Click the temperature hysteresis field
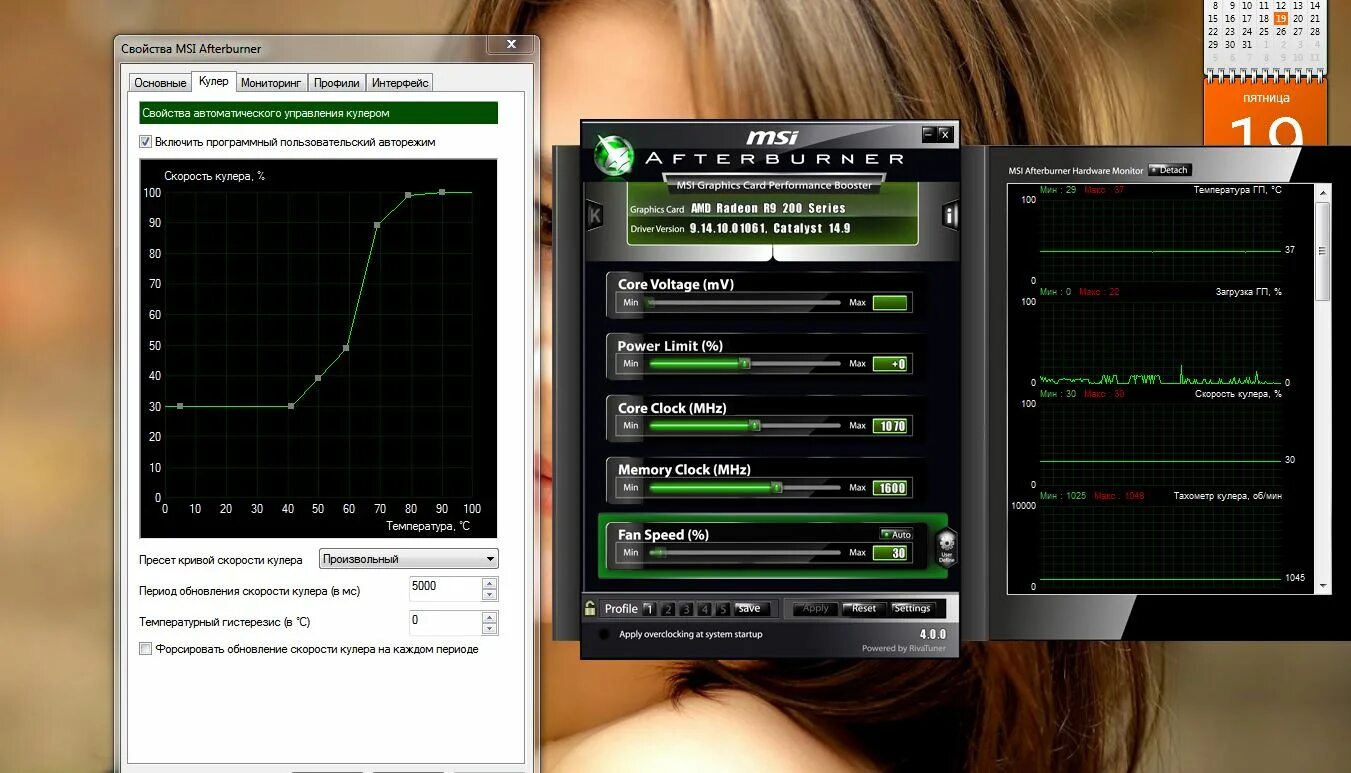This screenshot has width=1351, height=773. coord(445,622)
